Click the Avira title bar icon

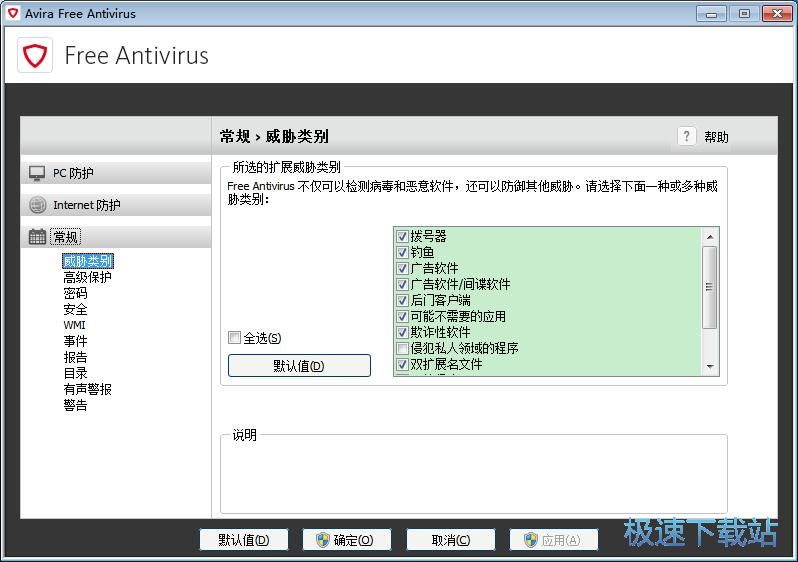click(x=13, y=13)
